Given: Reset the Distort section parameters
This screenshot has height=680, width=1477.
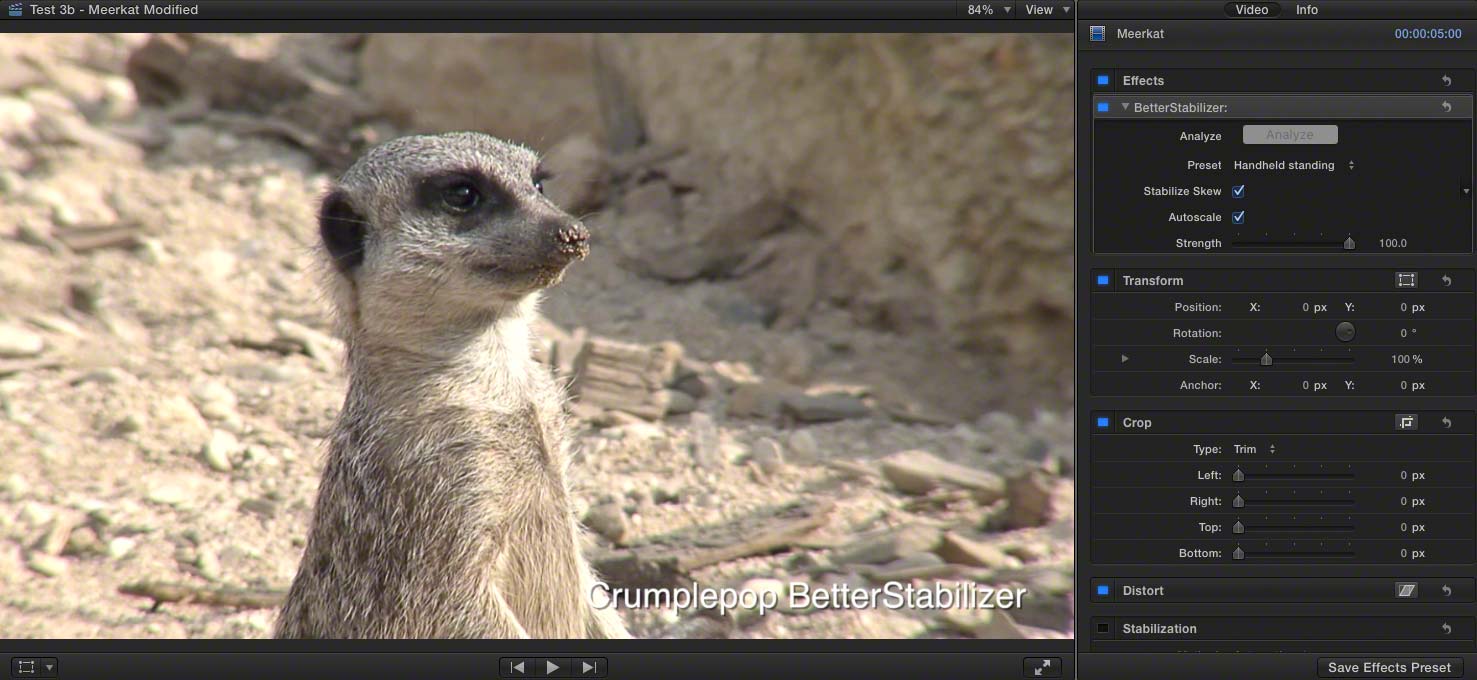Looking at the screenshot, I should [x=1446, y=591].
